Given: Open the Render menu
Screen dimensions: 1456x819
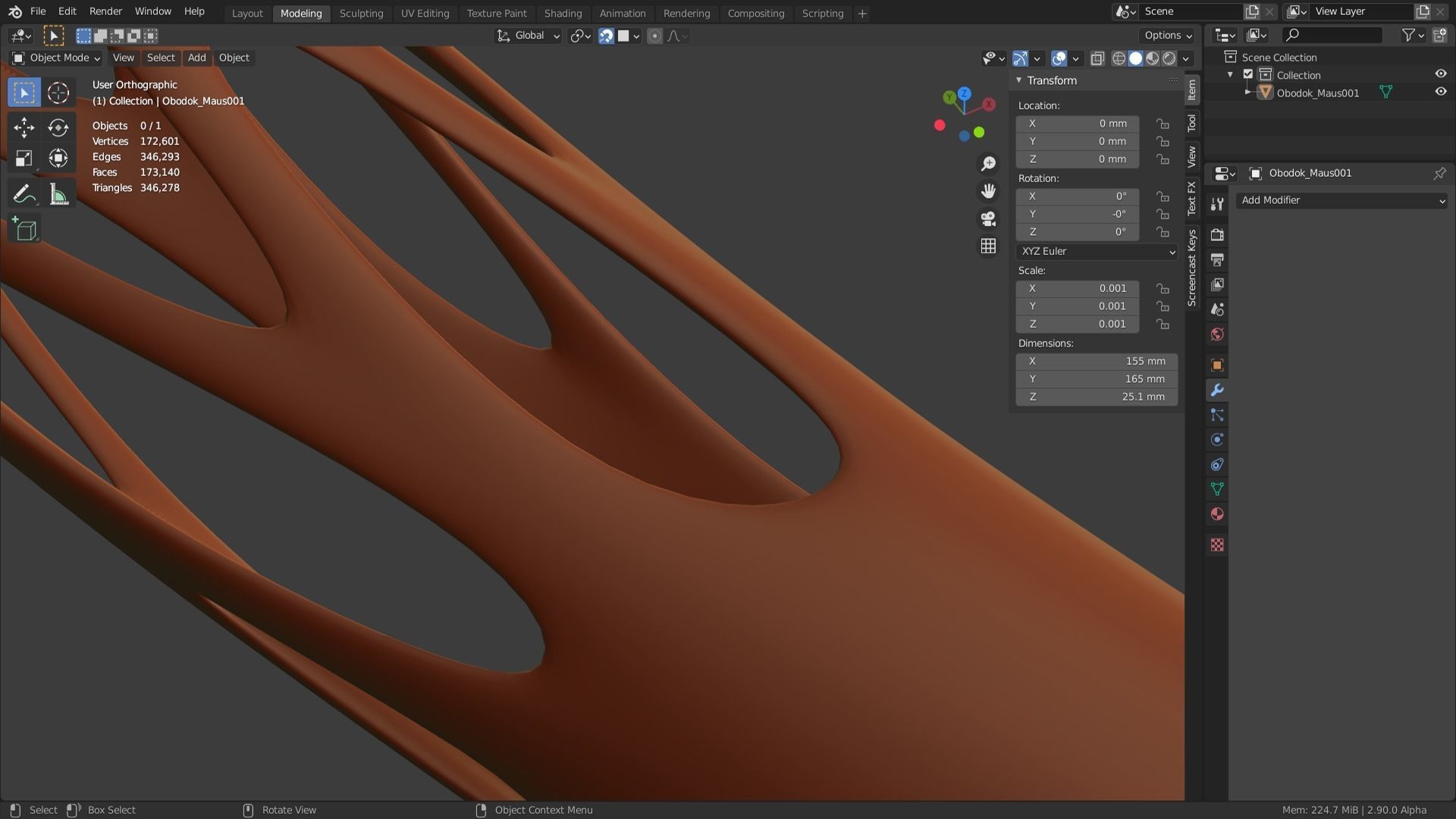Looking at the screenshot, I should click(105, 11).
